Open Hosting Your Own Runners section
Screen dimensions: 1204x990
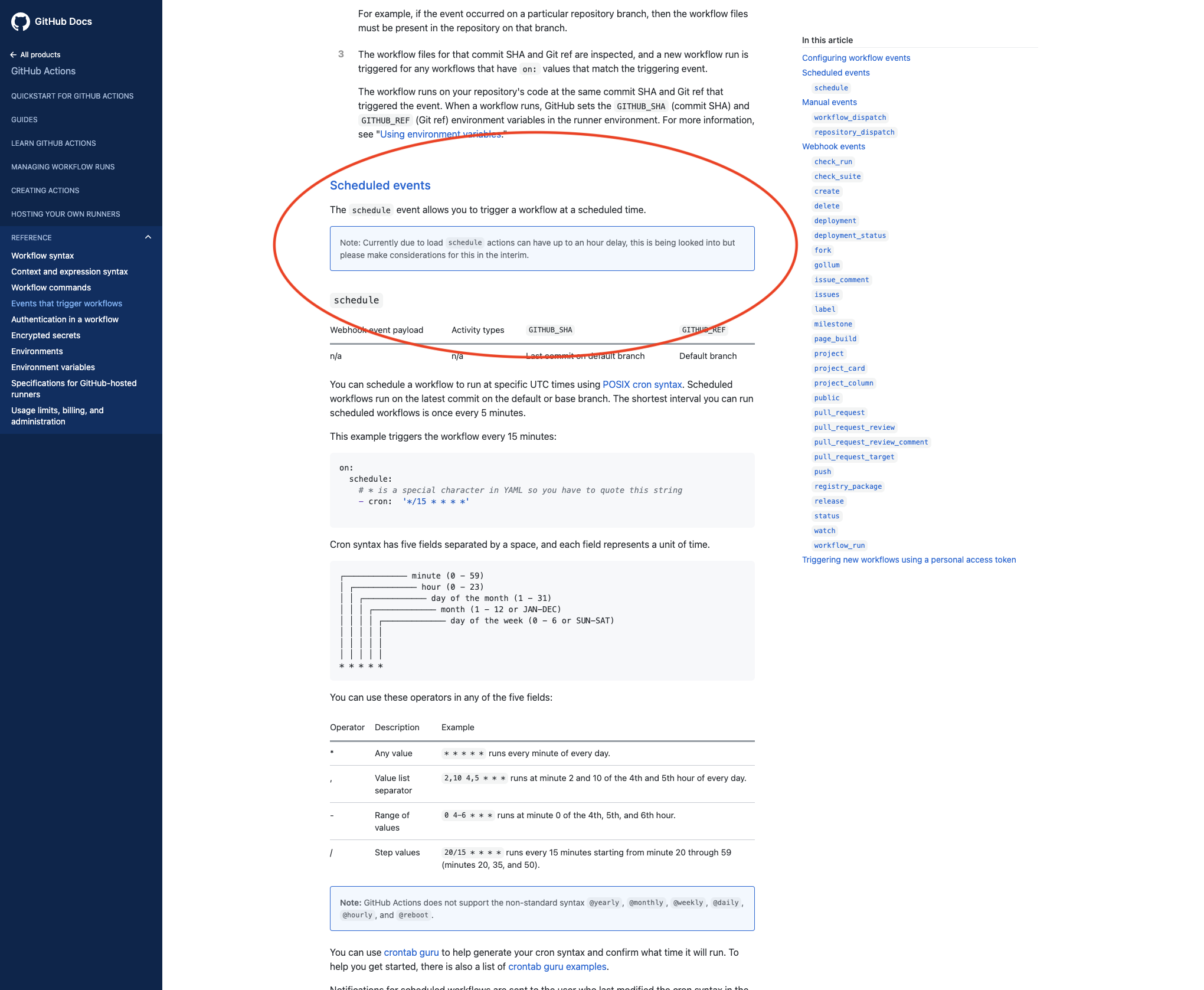pos(66,214)
